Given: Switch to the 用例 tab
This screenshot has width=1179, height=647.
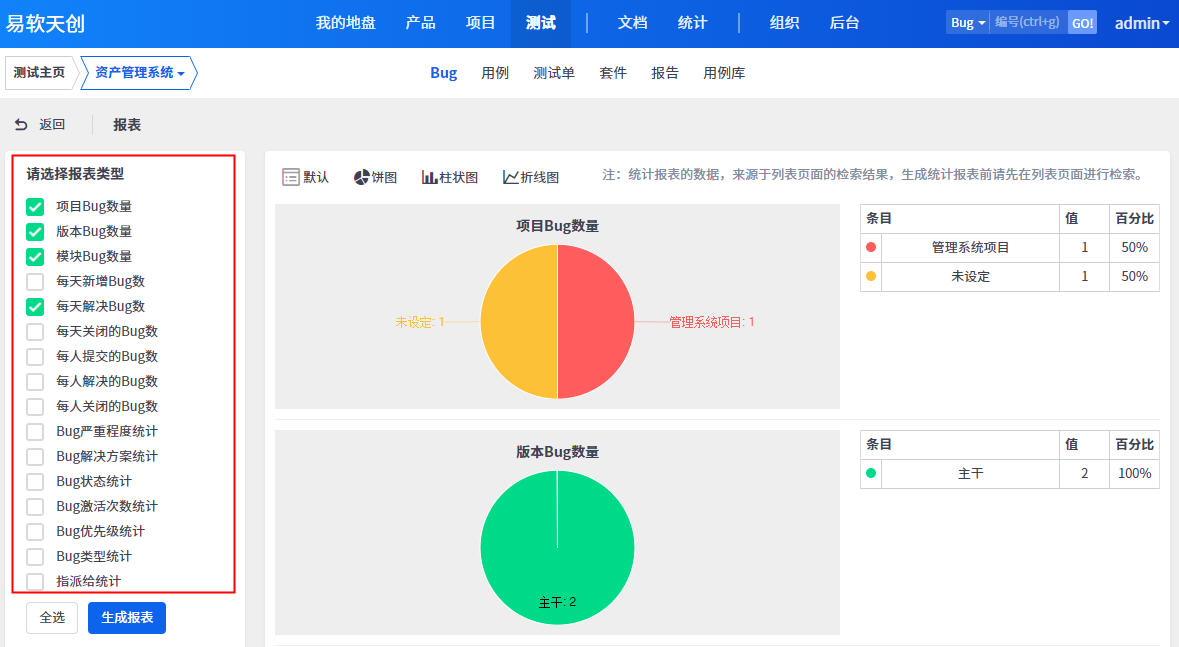Looking at the screenshot, I should pyautogui.click(x=495, y=73).
